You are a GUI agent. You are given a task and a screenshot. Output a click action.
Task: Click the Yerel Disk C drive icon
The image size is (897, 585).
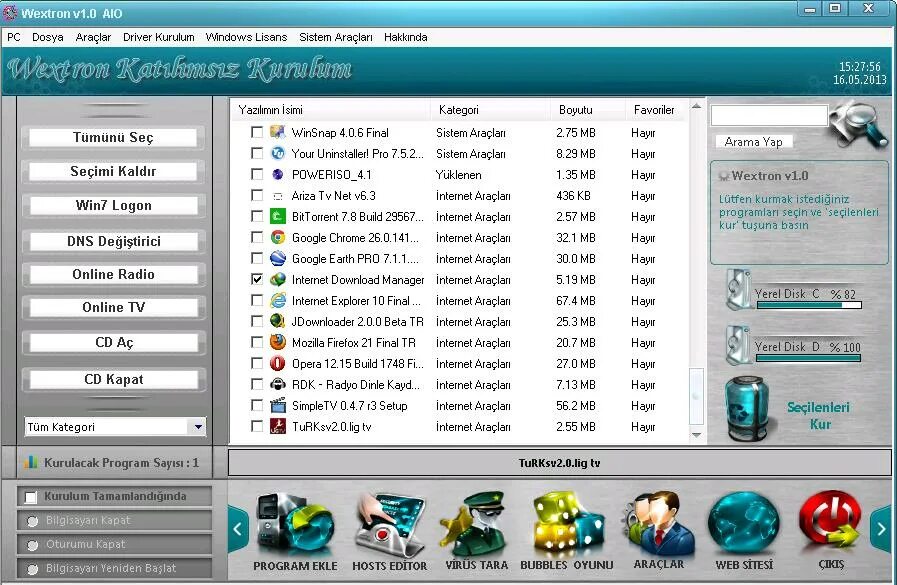point(738,289)
